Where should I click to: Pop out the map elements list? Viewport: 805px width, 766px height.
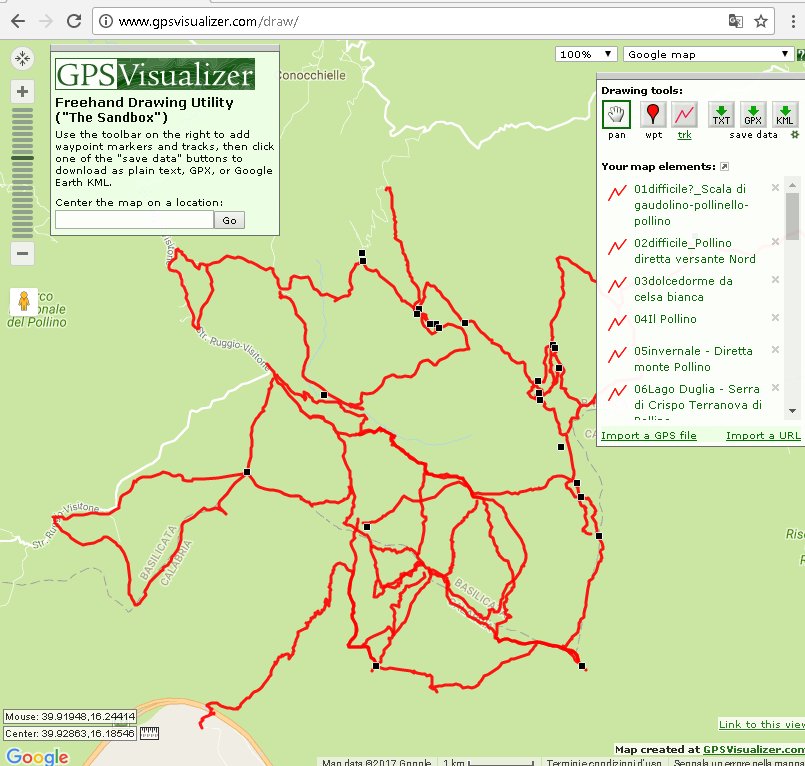[725, 166]
